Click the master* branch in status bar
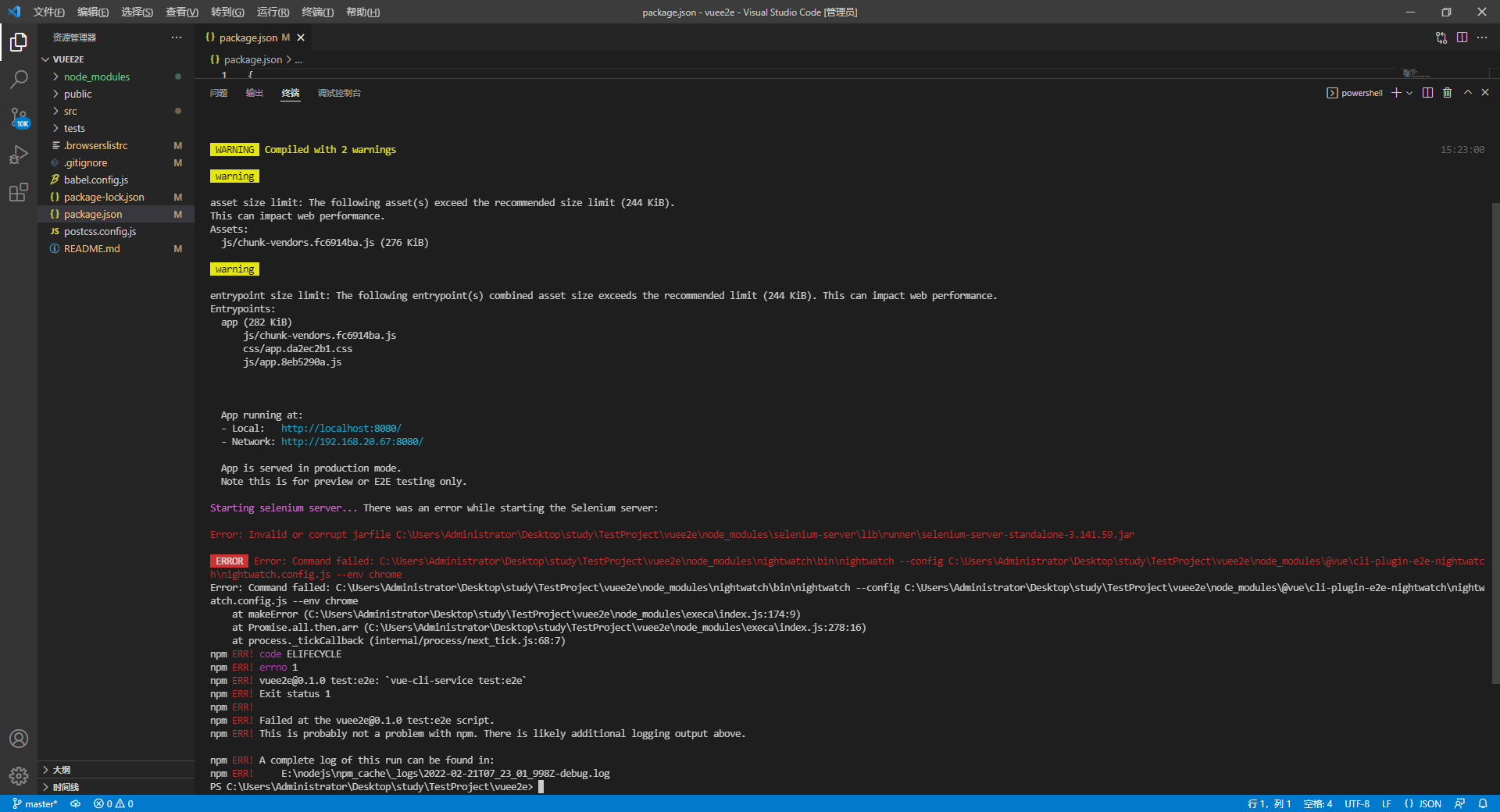This screenshot has width=1500, height=812. click(35, 803)
